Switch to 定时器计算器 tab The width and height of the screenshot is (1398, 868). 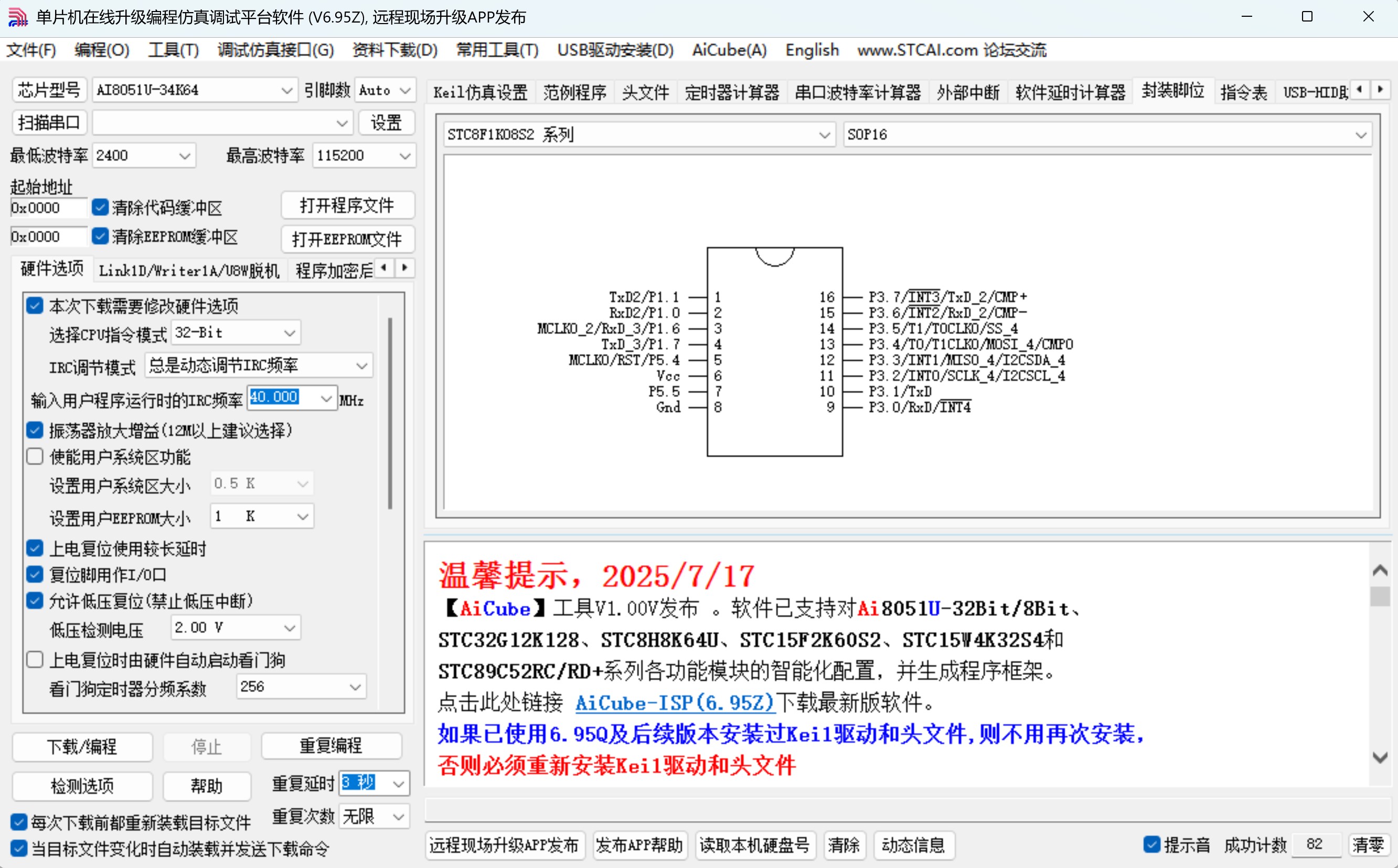(731, 92)
